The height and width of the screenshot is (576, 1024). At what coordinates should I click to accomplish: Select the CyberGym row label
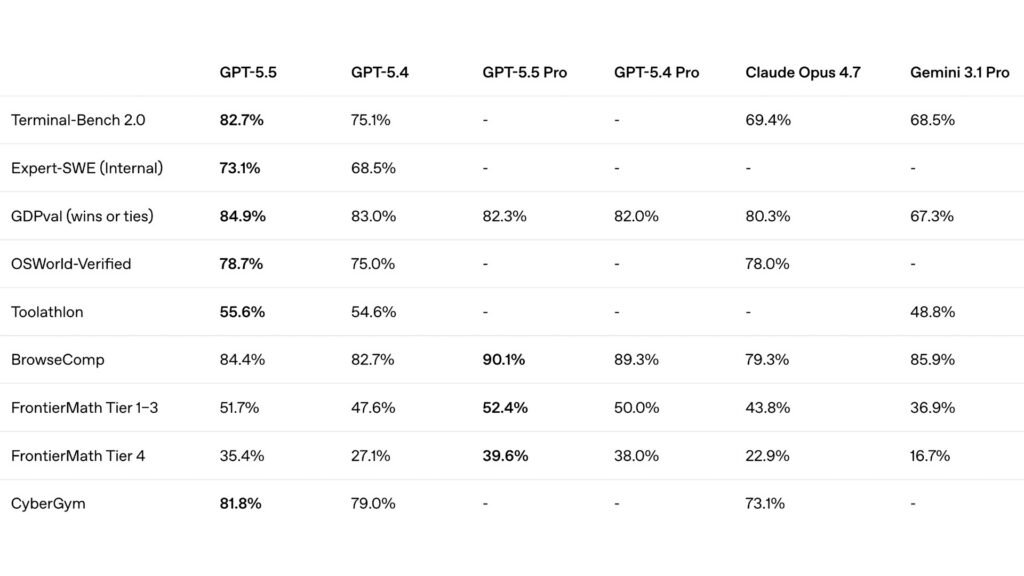[48, 504]
